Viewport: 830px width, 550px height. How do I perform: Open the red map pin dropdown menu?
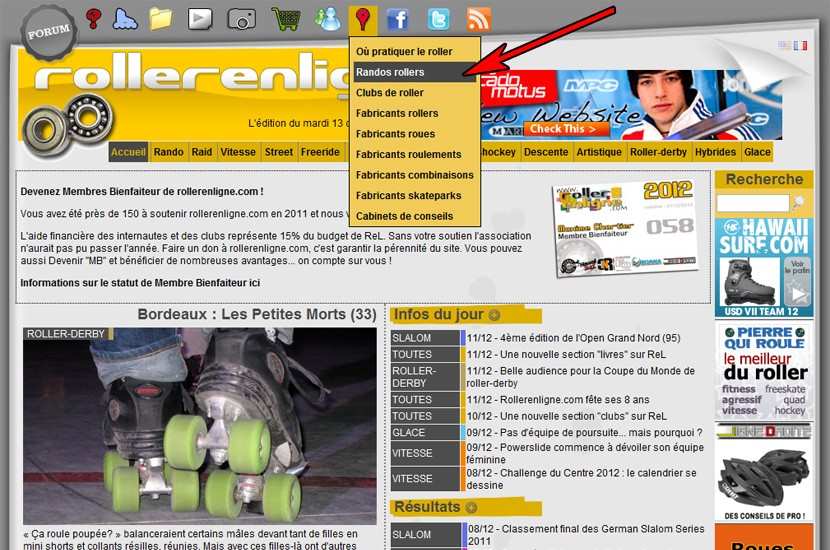[x=362, y=18]
